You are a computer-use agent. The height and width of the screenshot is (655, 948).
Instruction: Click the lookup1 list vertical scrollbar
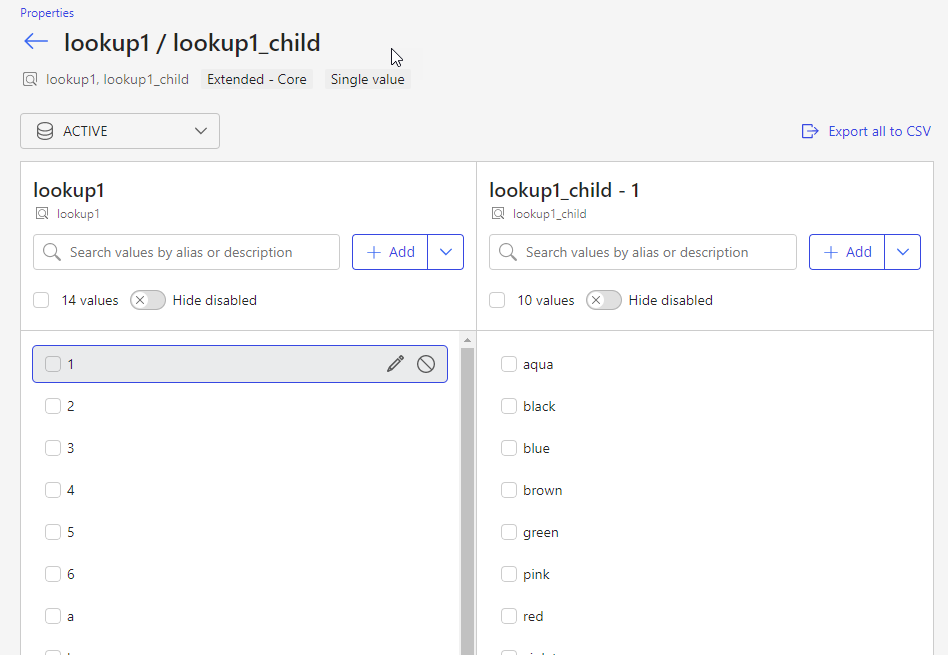(x=466, y=500)
